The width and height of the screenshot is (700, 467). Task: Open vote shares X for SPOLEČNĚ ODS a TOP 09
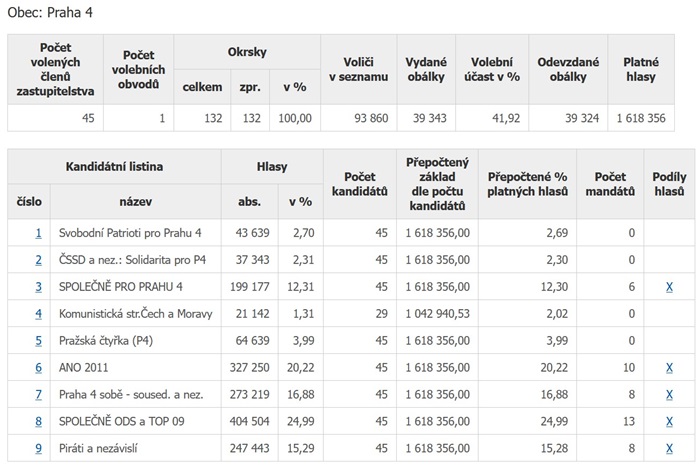coord(669,421)
